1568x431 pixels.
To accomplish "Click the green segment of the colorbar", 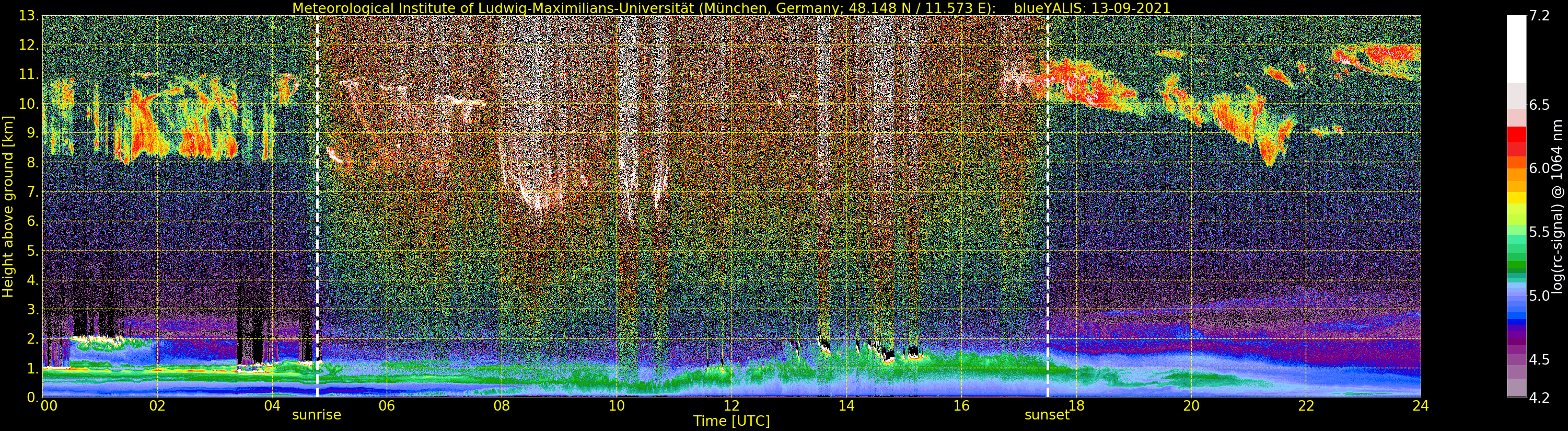I will pyautogui.click(x=1516, y=266).
